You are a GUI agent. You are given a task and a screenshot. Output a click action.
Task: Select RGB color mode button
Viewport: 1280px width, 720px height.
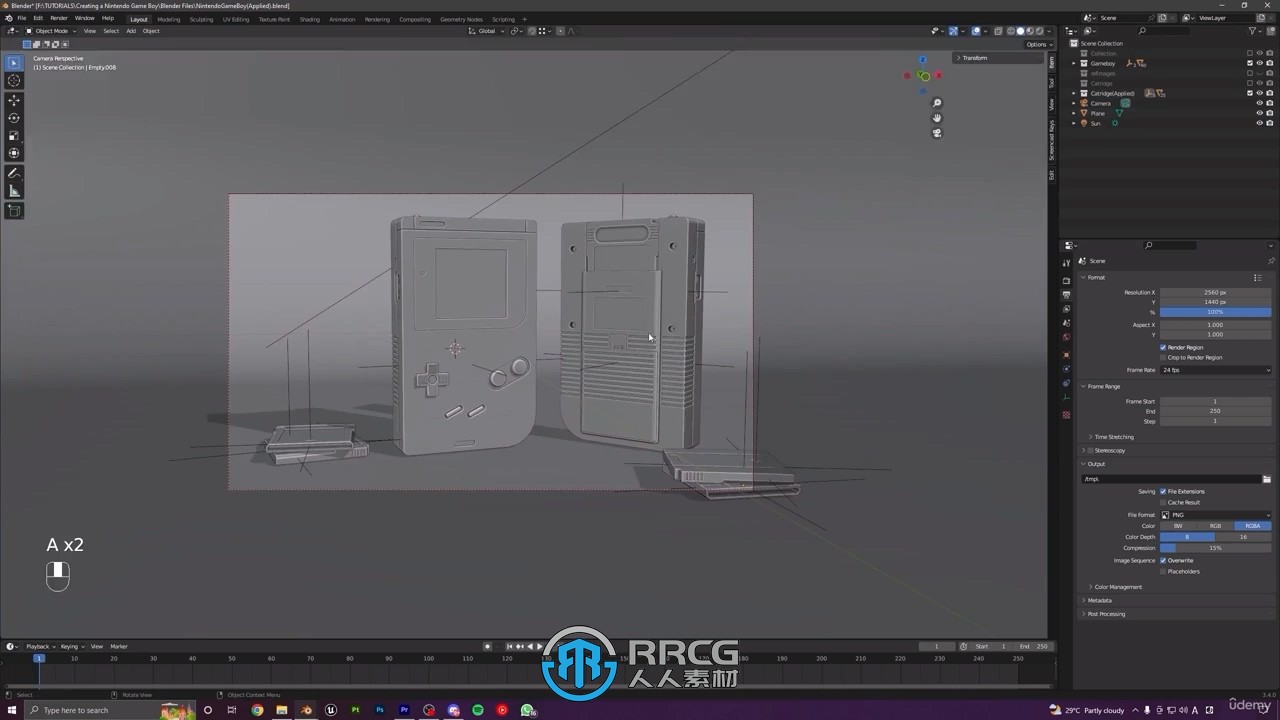[x=1215, y=526]
